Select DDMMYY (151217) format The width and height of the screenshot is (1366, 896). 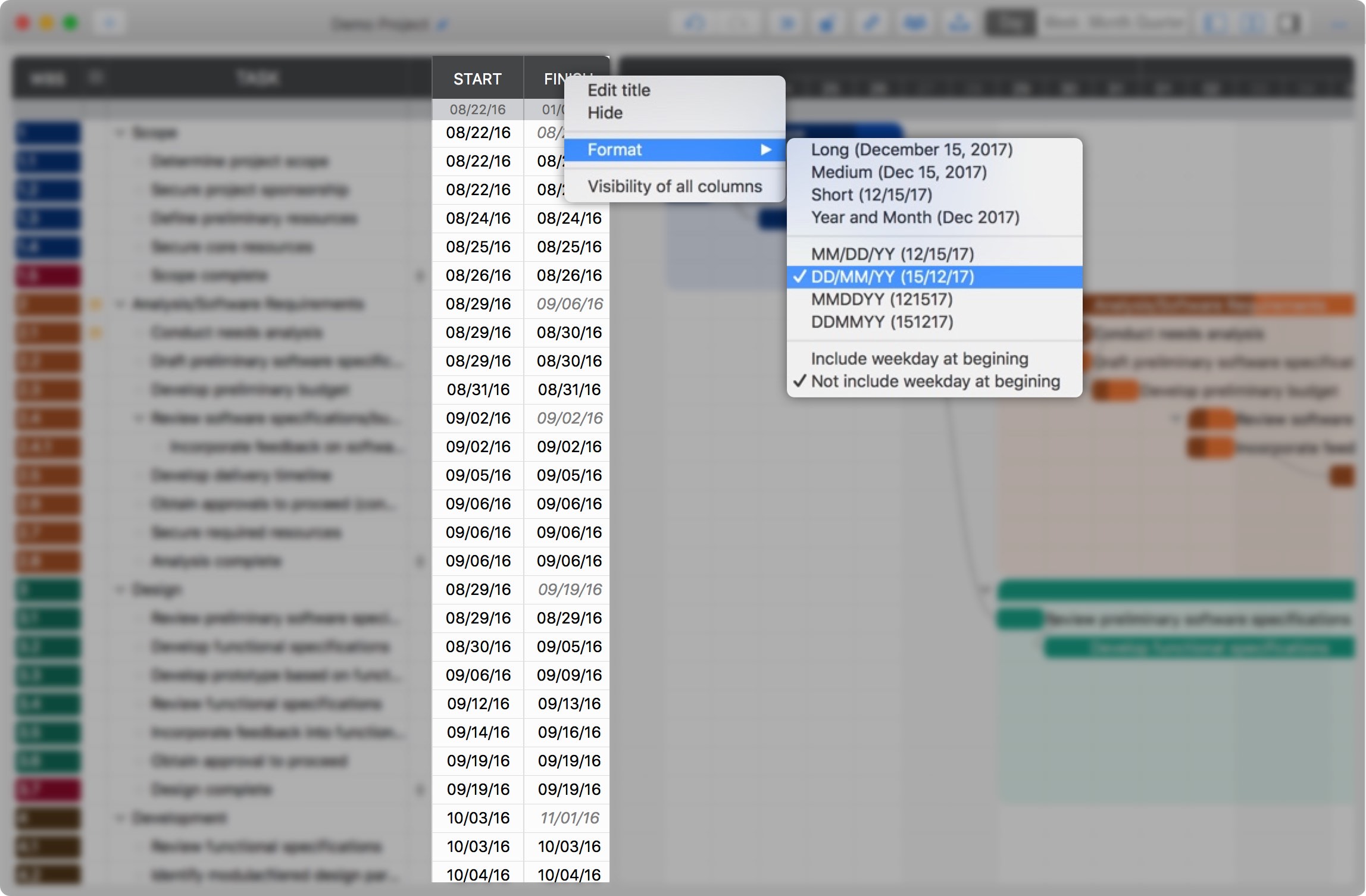pos(882,322)
